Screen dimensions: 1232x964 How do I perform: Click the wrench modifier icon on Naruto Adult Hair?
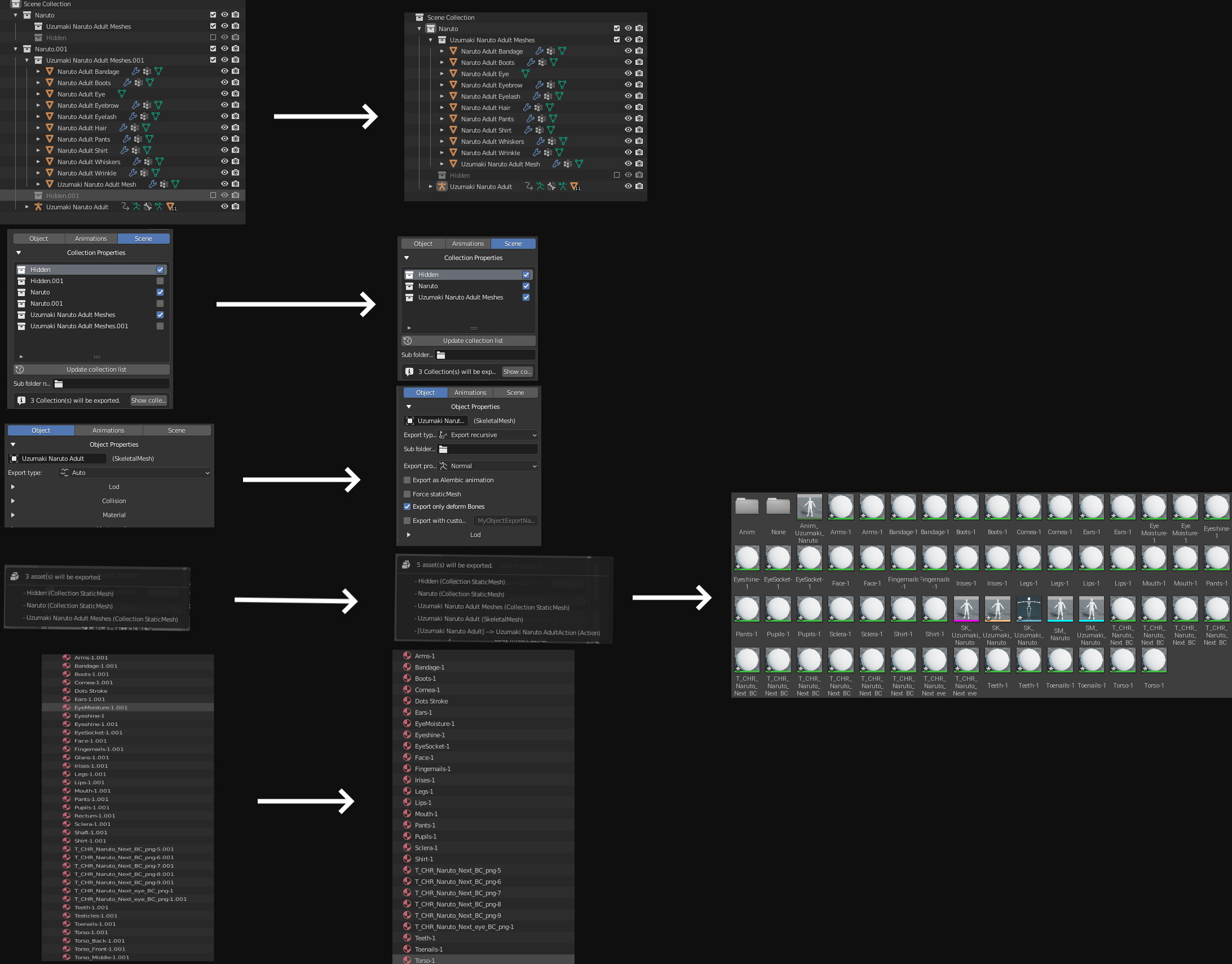click(124, 128)
